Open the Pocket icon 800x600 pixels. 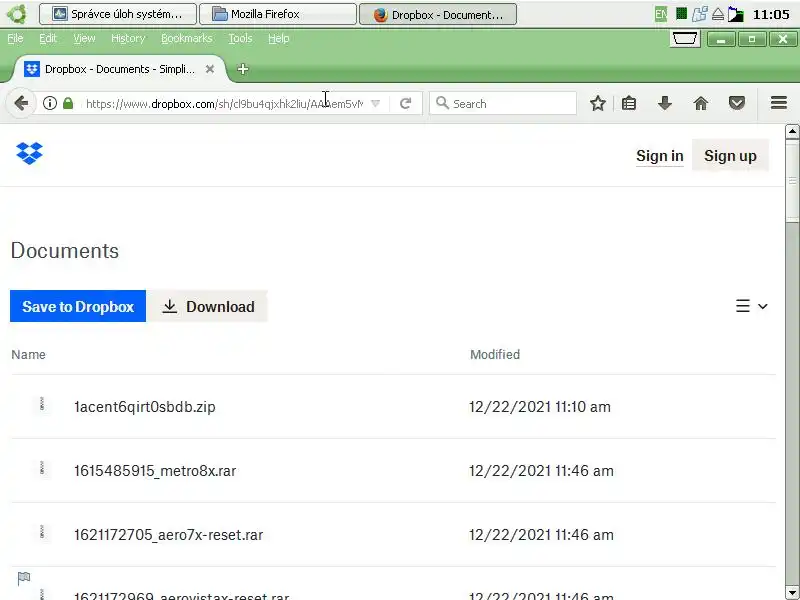pyautogui.click(x=737, y=104)
